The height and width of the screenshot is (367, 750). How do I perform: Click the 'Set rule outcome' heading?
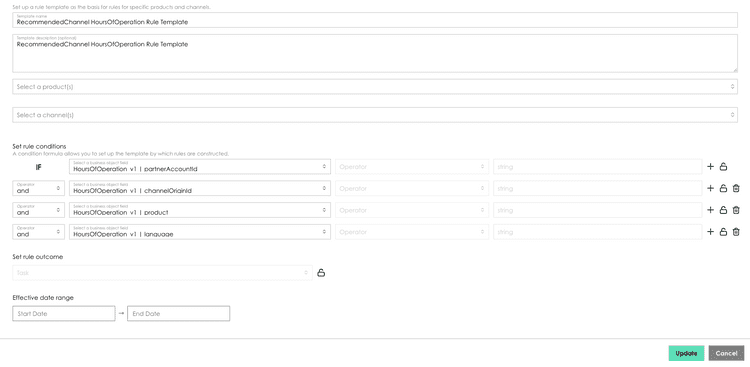(38, 257)
